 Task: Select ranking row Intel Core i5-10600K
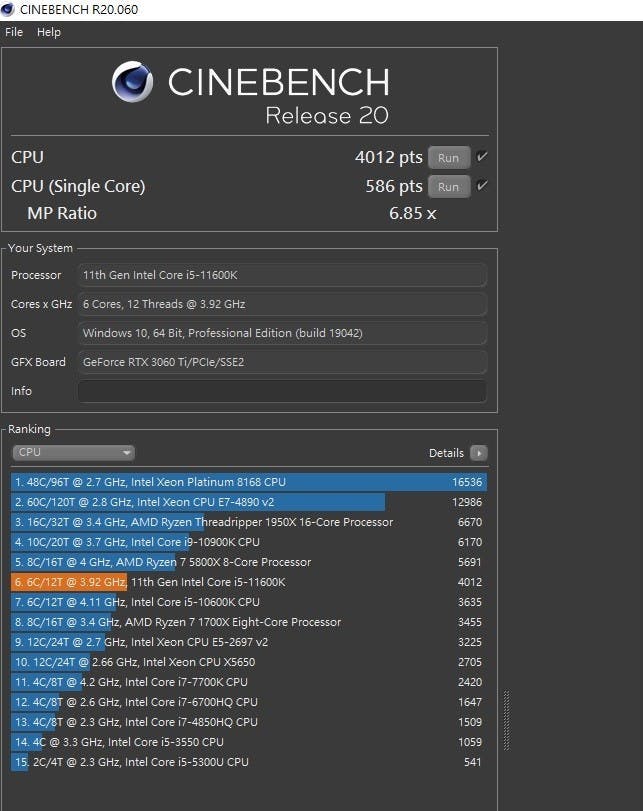(248, 602)
